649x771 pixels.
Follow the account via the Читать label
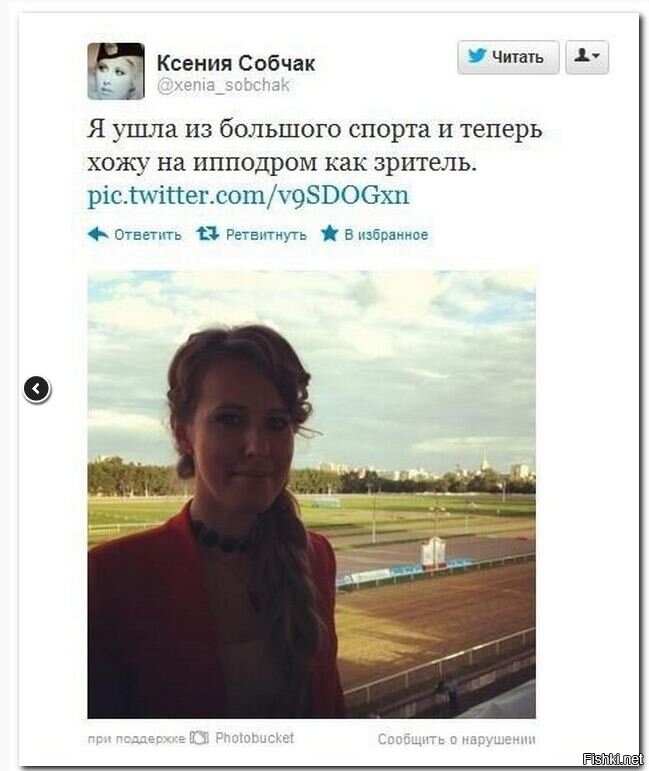coord(518,57)
